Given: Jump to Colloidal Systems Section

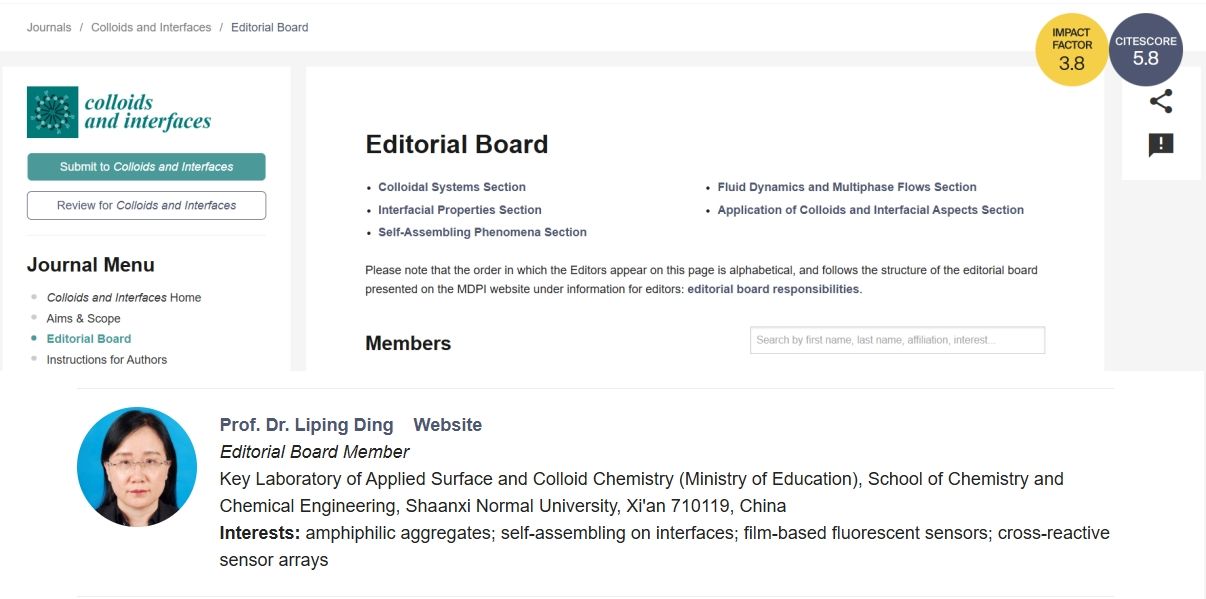Looking at the screenshot, I should (x=452, y=187).
